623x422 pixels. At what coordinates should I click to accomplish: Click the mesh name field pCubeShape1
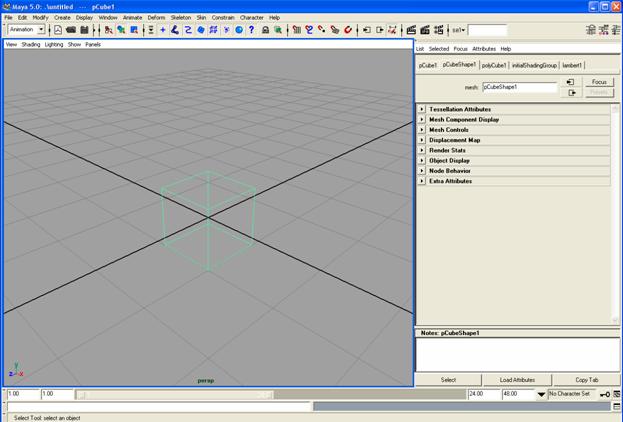tap(519, 87)
